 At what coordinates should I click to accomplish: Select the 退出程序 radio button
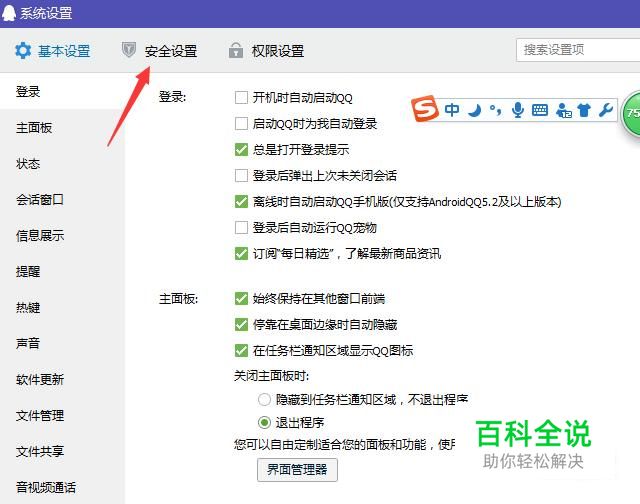tap(264, 422)
